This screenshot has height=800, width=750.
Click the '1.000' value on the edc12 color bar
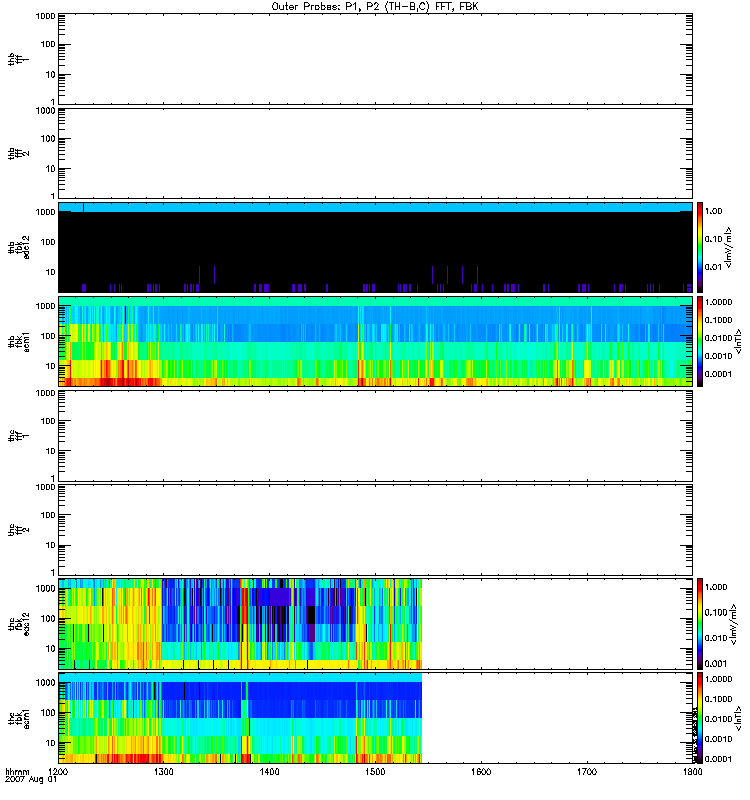coord(716,587)
